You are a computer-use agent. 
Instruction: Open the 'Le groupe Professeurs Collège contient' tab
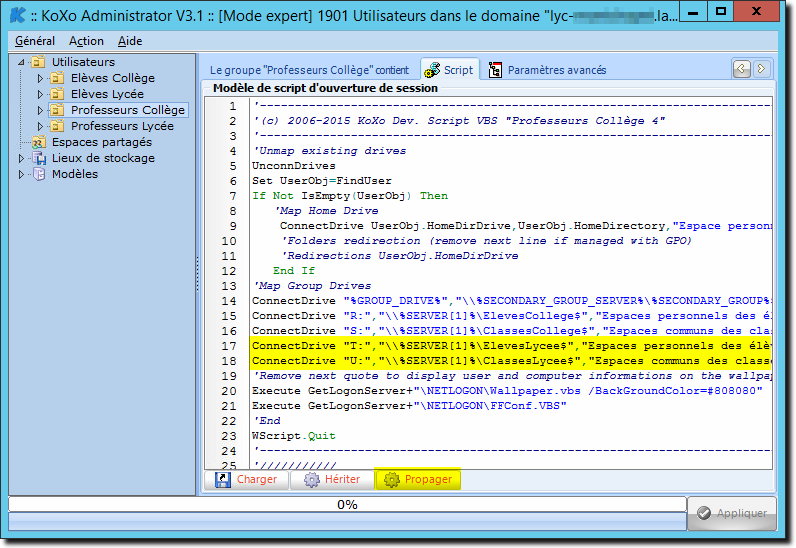(309, 70)
